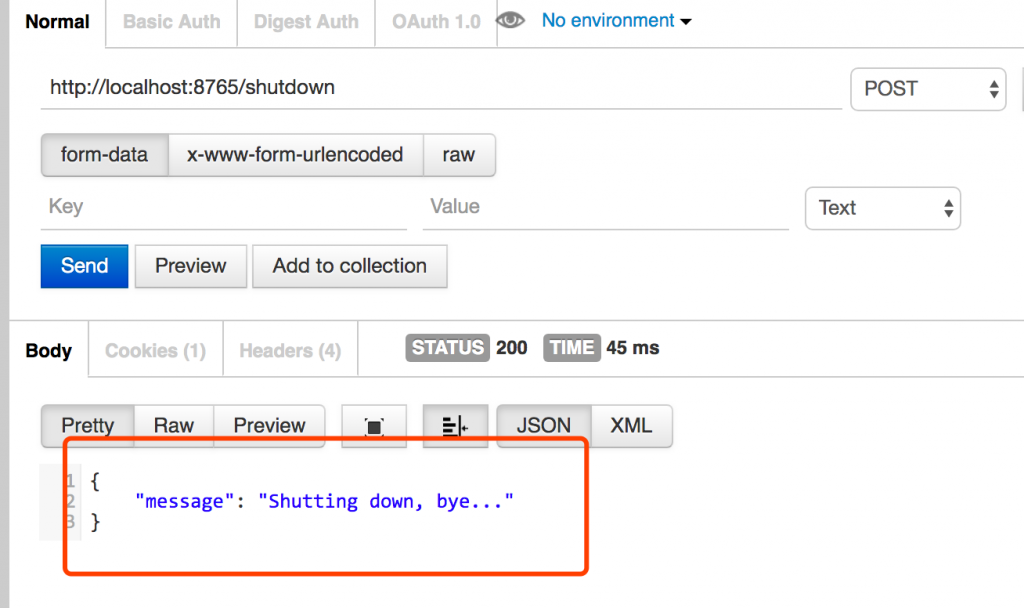This screenshot has height=608, width=1024.
Task: Open the Cookies (1) response tab
Action: click(155, 351)
